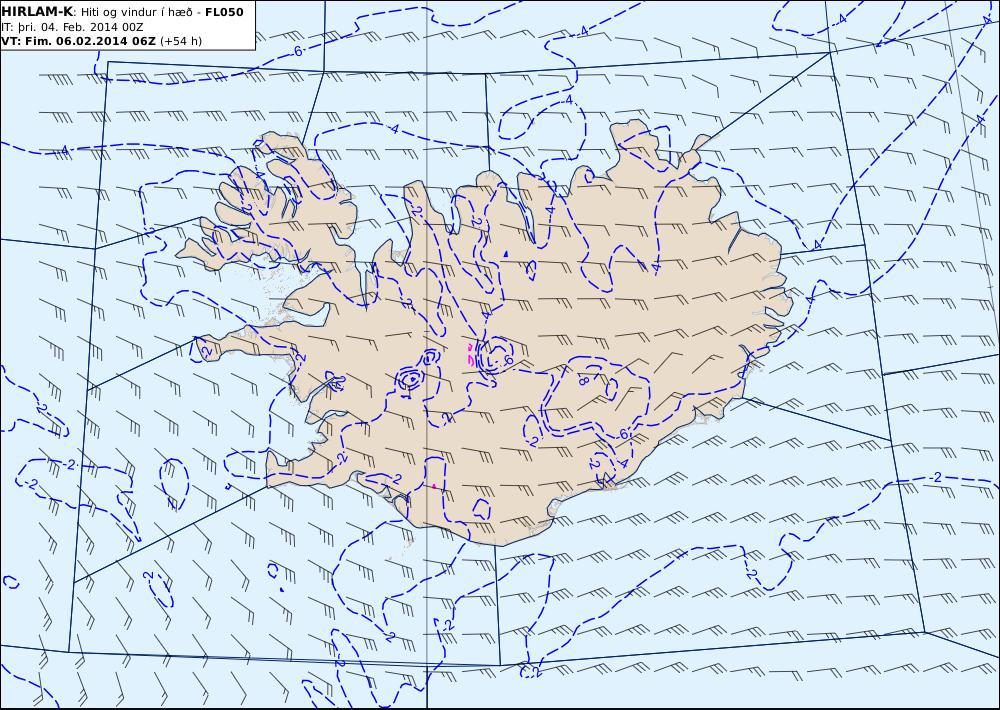Image resolution: width=1000 pixels, height=710 pixels.
Task: Click the HIRLAM-K model name in header
Action: pyautogui.click(x=38, y=12)
